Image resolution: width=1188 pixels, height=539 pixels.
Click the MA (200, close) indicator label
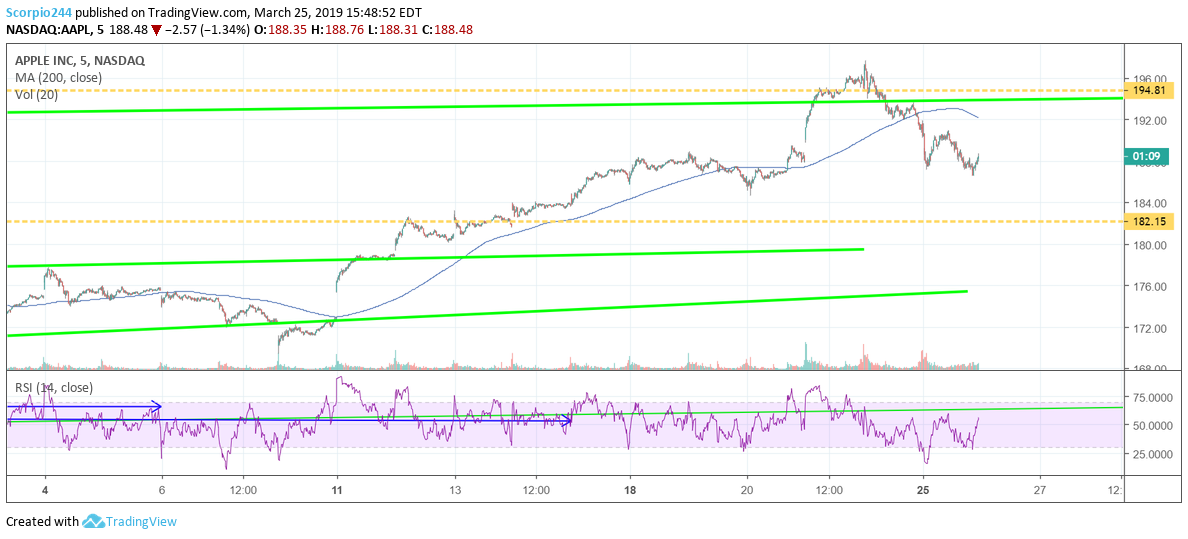(58, 77)
